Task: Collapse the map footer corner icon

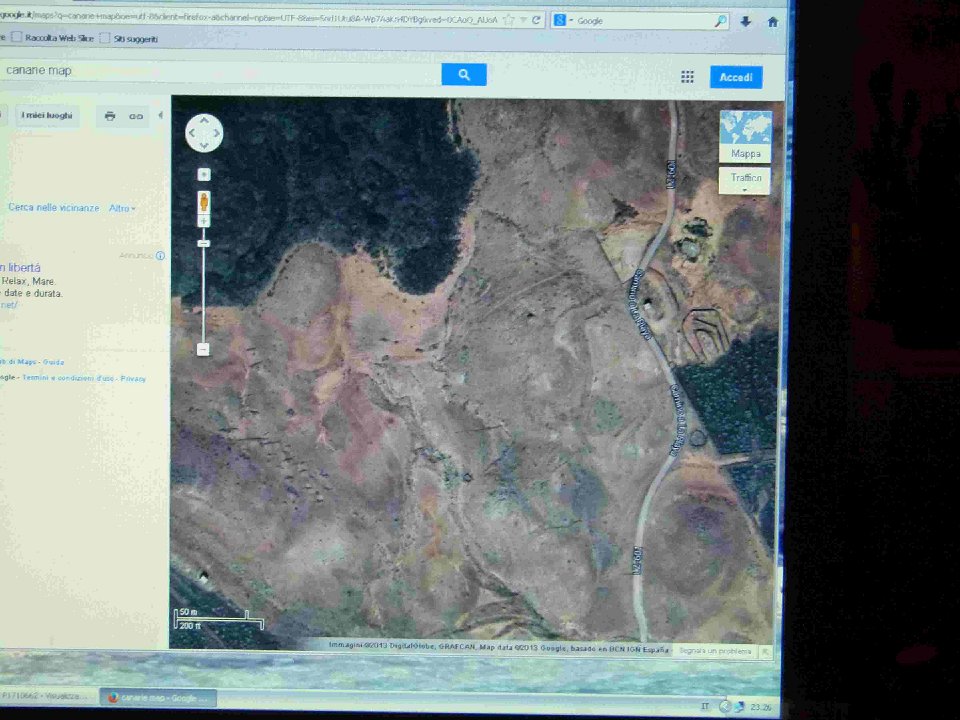Action: 765,652
